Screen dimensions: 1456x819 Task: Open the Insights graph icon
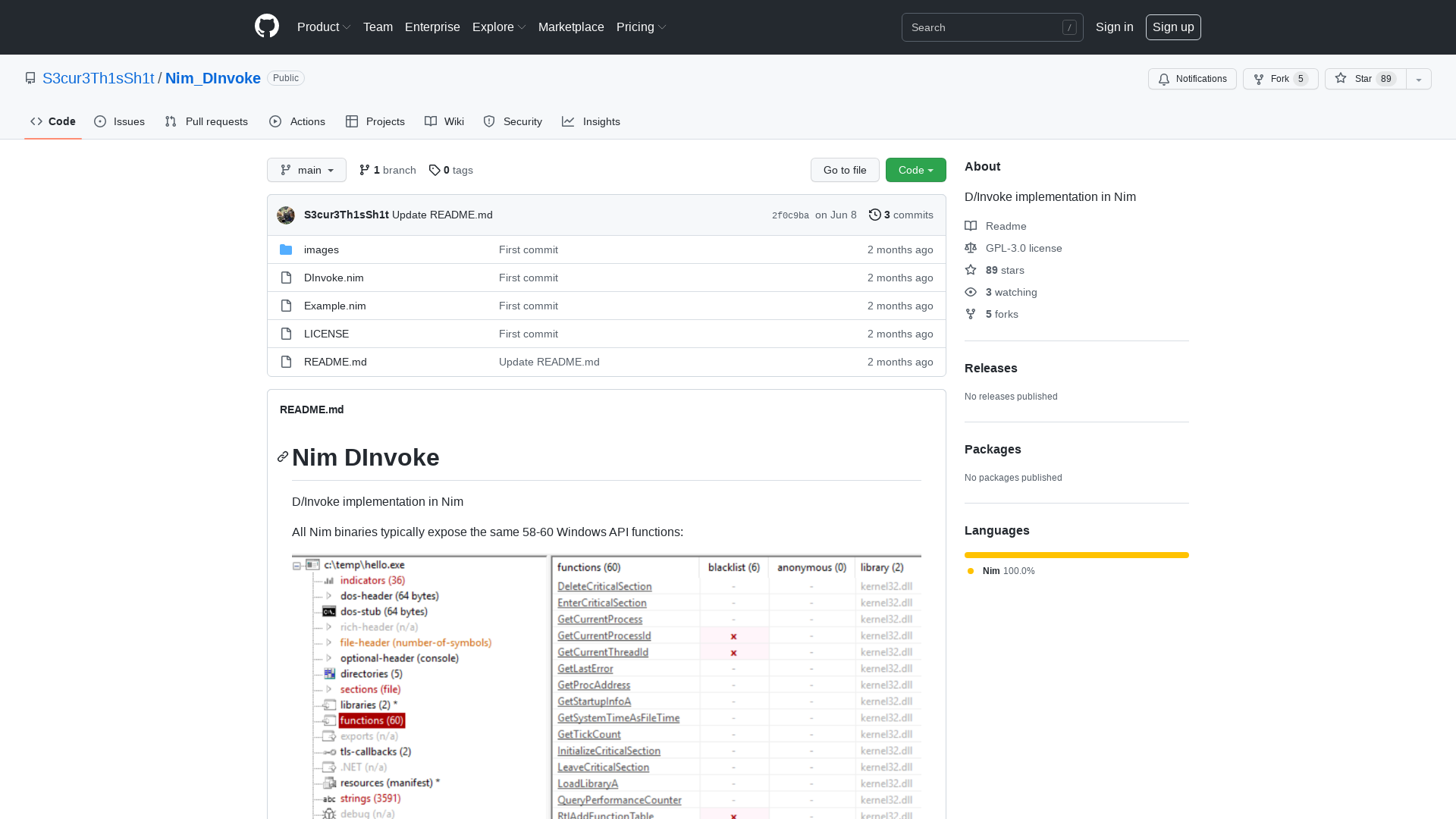[568, 121]
